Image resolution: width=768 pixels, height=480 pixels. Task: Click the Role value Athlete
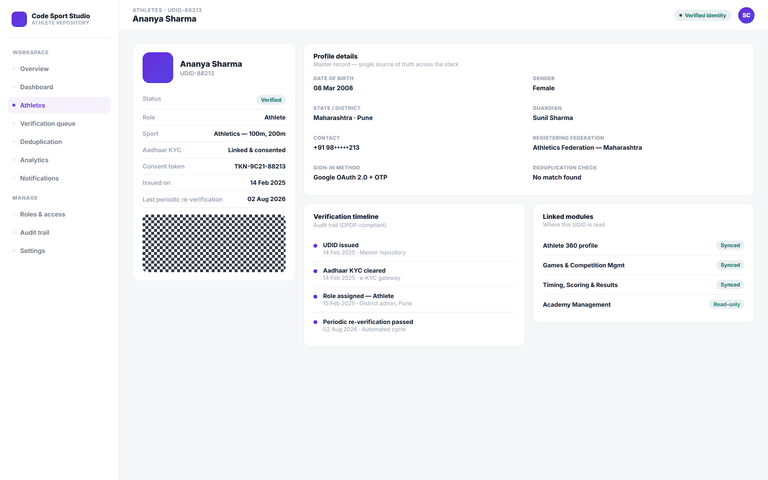pos(275,118)
